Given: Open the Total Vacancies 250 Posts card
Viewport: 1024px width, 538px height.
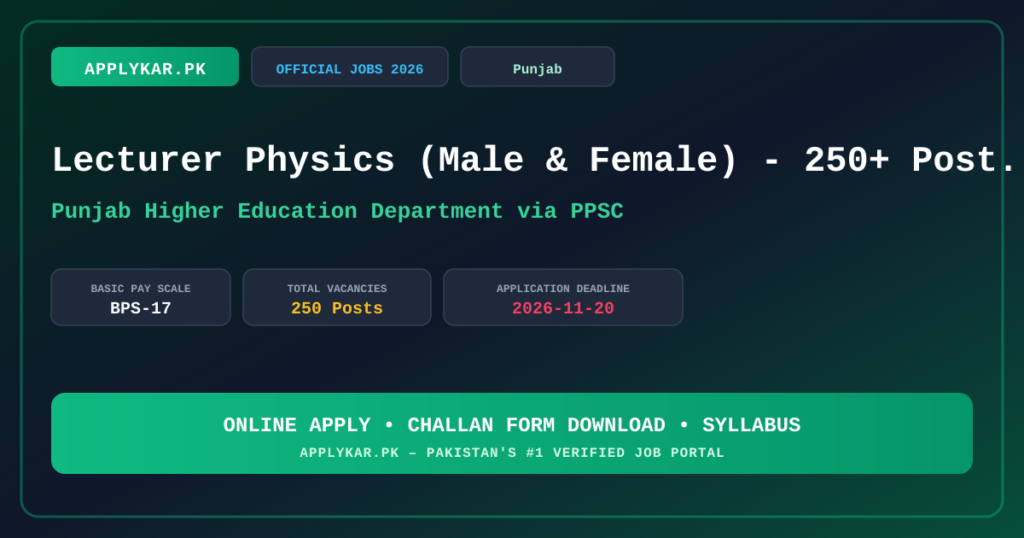Looking at the screenshot, I should tap(337, 297).
